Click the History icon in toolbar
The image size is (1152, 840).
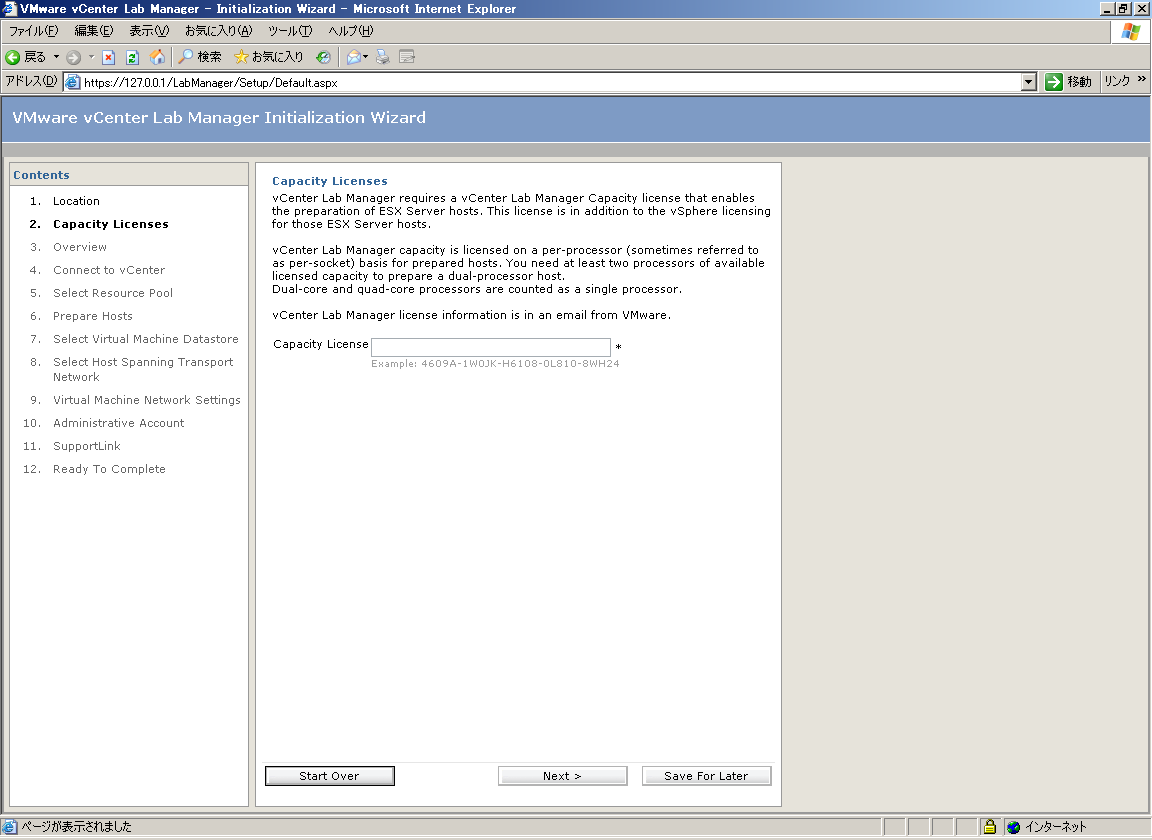(x=323, y=57)
